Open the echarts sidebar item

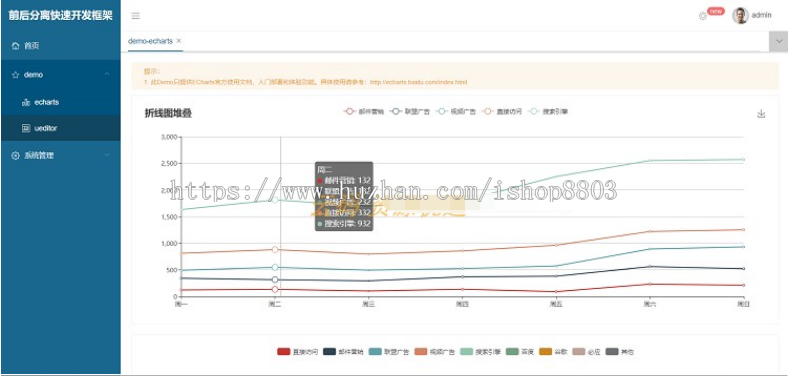[60, 102]
